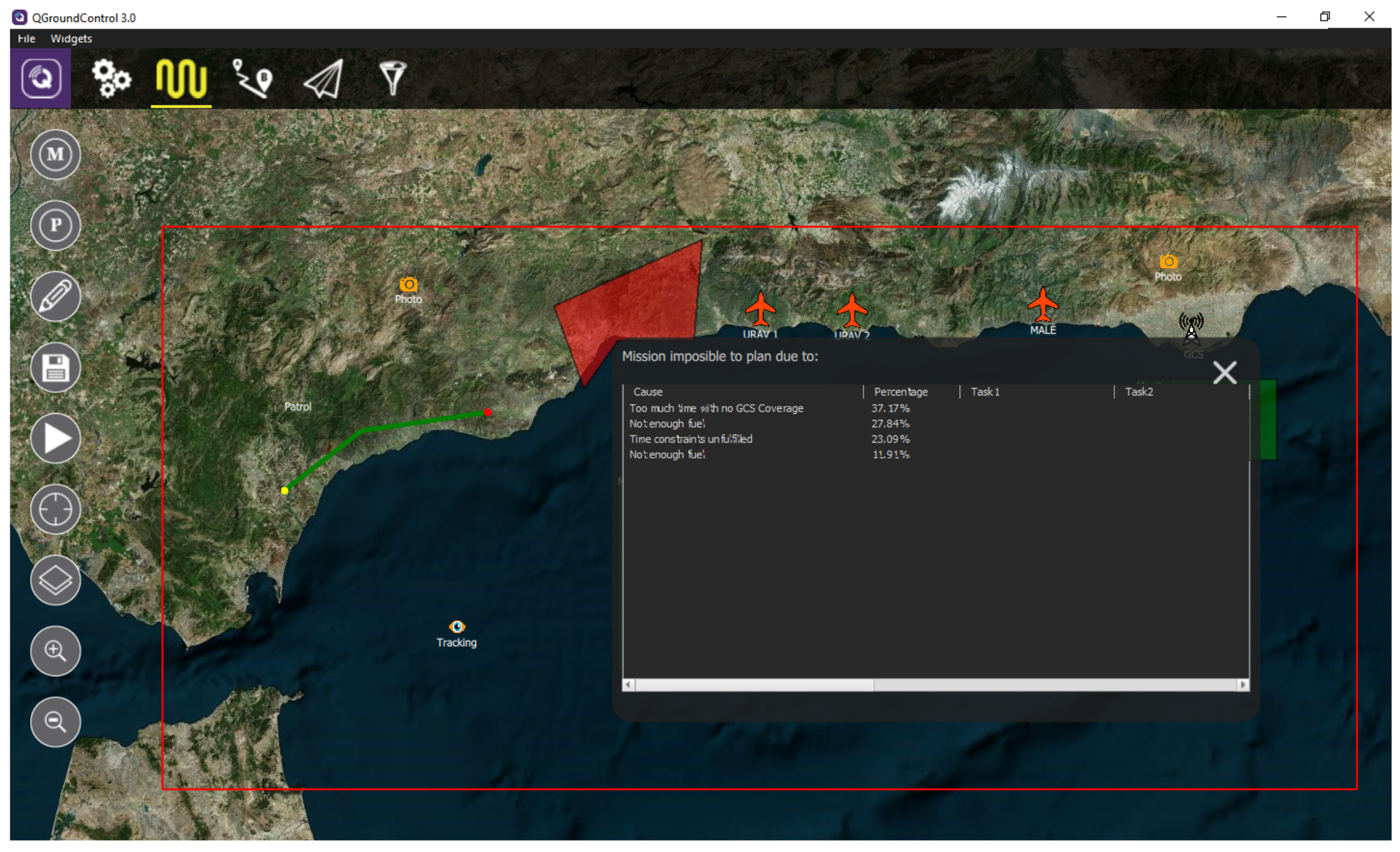This screenshot has width=1400, height=852.
Task: Open the Widgets menu
Action: point(71,39)
